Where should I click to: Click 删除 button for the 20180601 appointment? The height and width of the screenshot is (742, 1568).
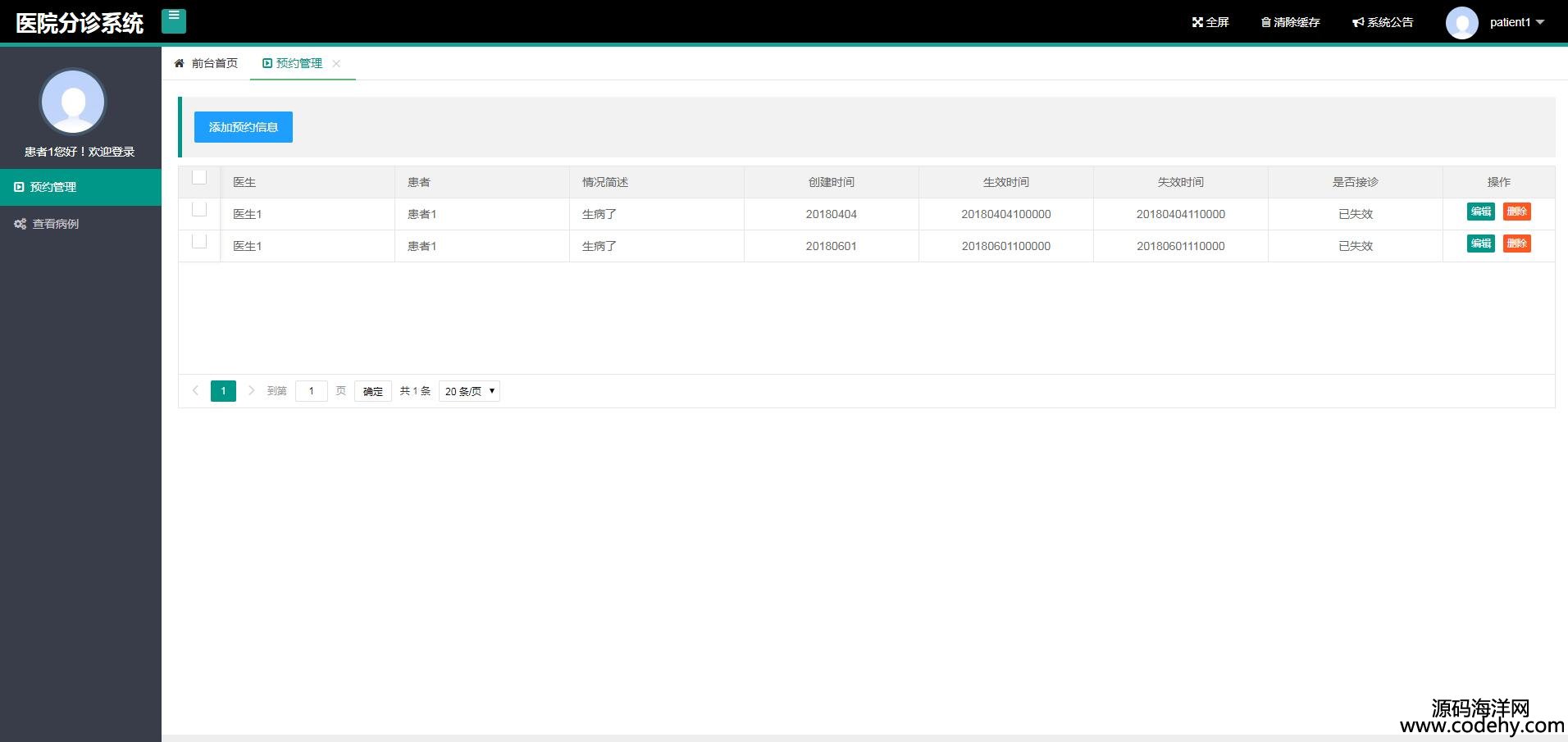(1516, 244)
